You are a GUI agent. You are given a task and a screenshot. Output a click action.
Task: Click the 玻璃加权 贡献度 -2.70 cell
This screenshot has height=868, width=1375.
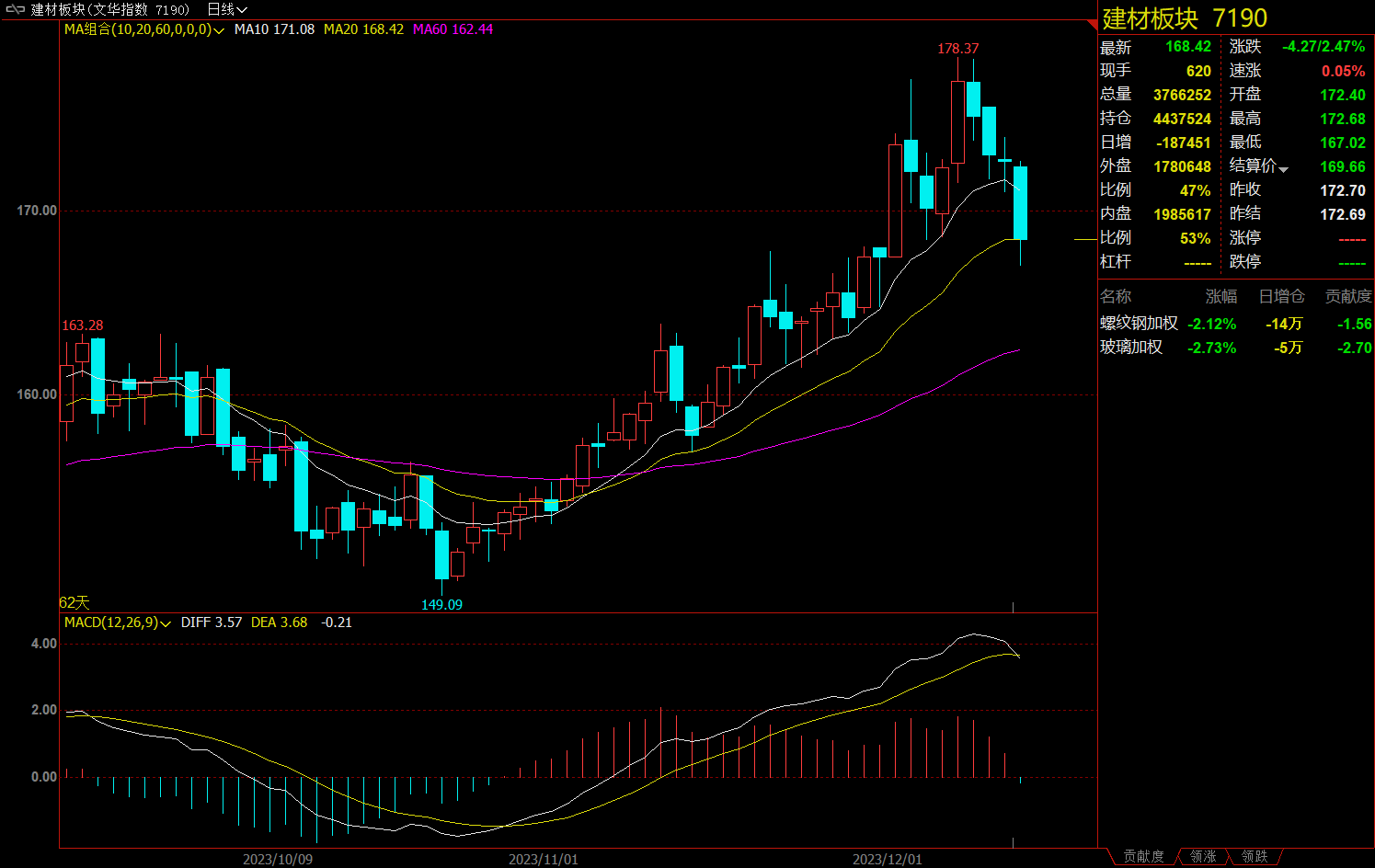pos(1354,348)
